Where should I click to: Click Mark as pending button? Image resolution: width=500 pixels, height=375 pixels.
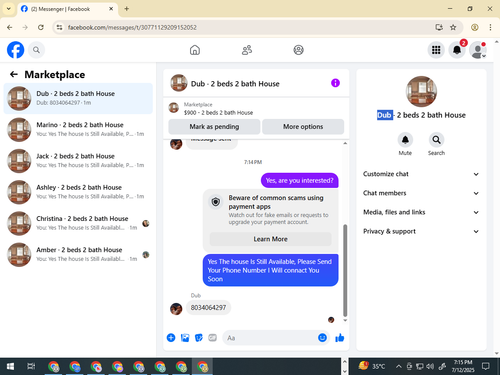214,127
